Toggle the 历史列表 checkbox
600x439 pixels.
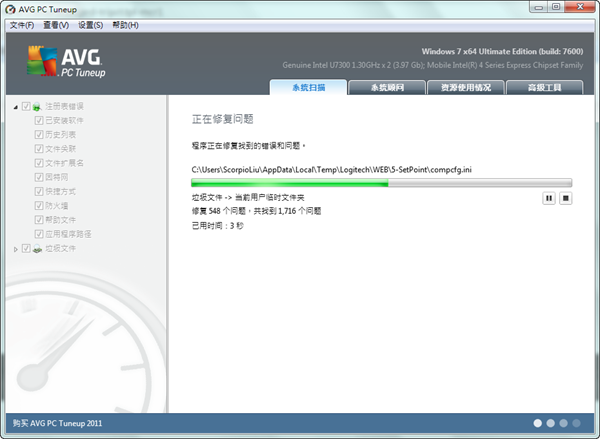tap(39, 134)
